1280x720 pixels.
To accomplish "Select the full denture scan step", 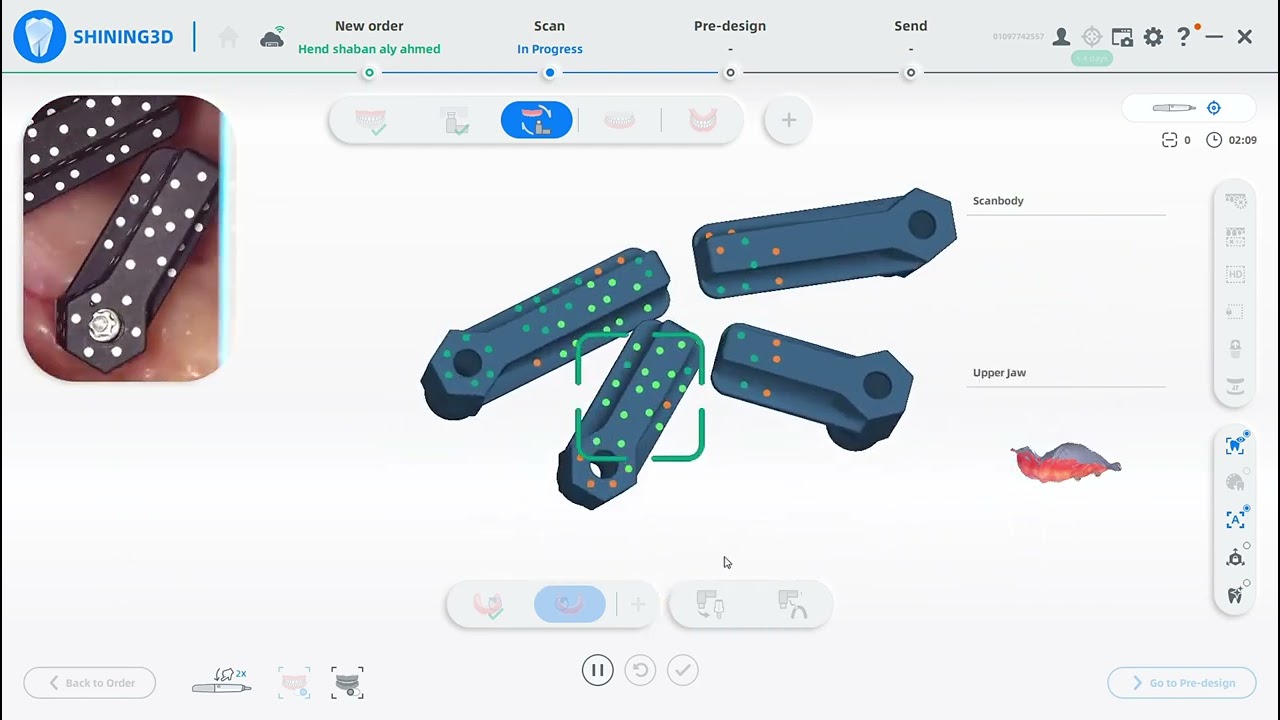I will (x=619, y=121).
